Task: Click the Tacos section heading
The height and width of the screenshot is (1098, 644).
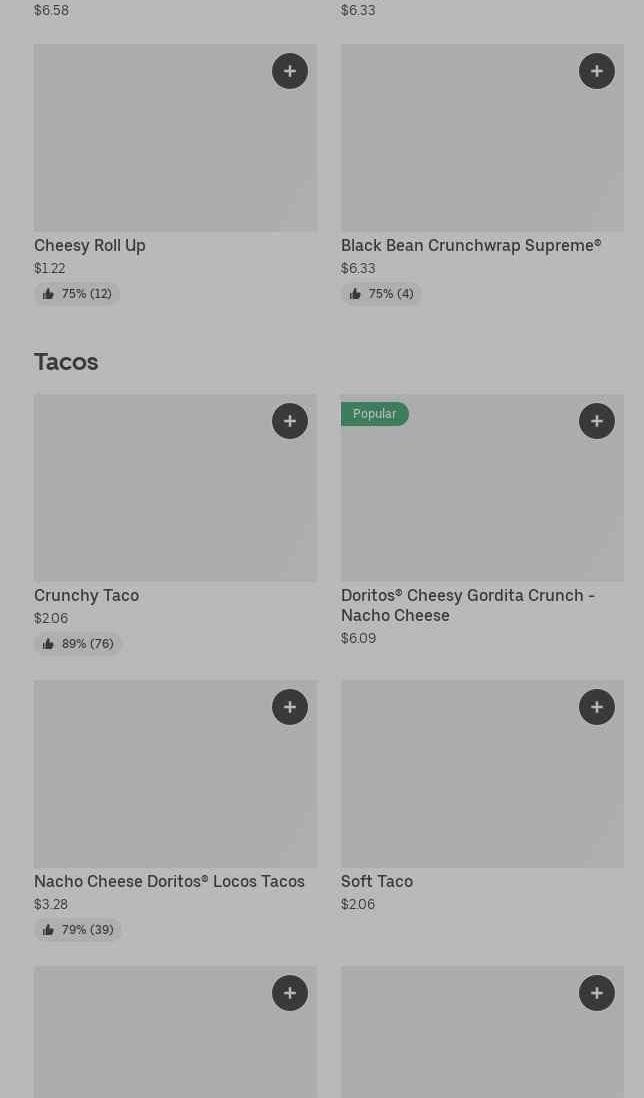Action: pyautogui.click(x=66, y=362)
